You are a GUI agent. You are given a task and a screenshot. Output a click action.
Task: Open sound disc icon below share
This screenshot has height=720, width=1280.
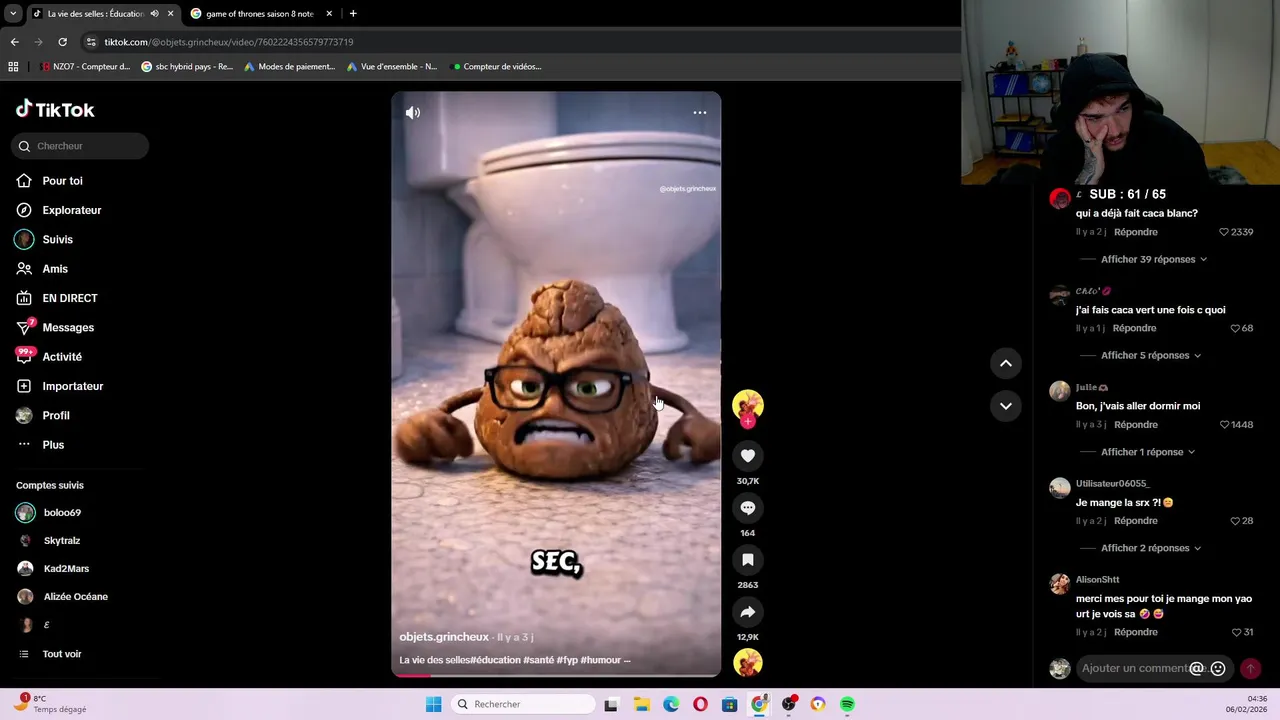[x=748, y=663]
